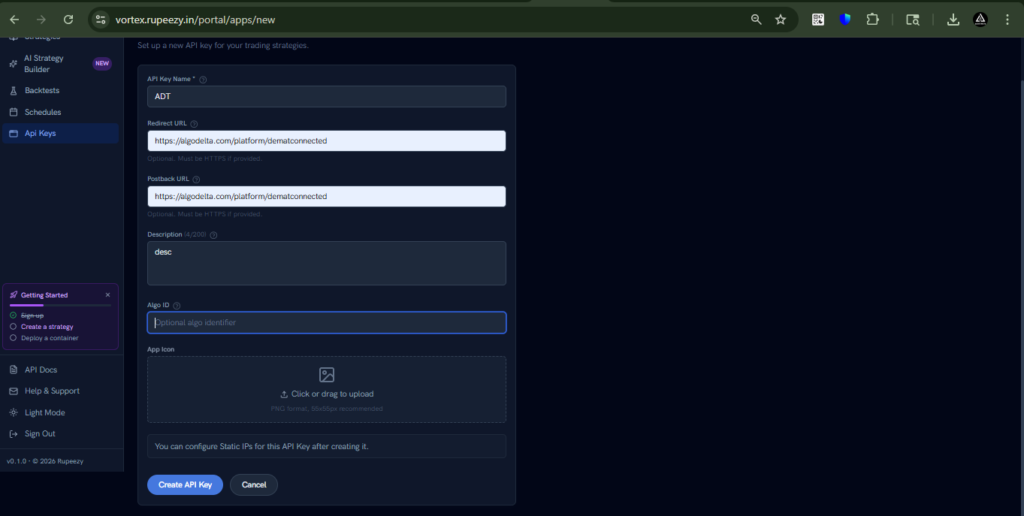1024x516 pixels.
Task: Open the browser downloads icon
Action: coord(953,19)
